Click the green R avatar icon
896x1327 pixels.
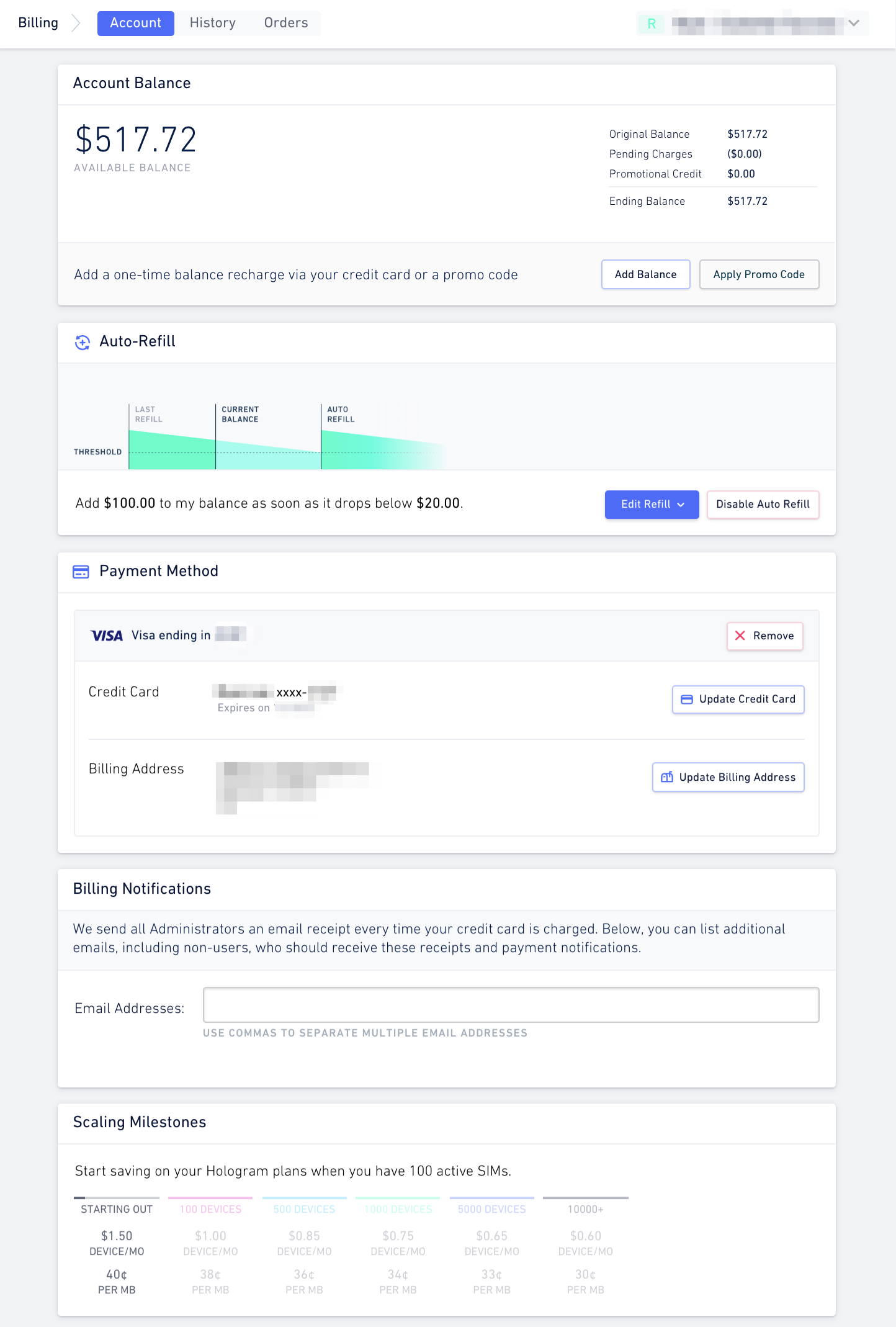pyautogui.click(x=652, y=24)
